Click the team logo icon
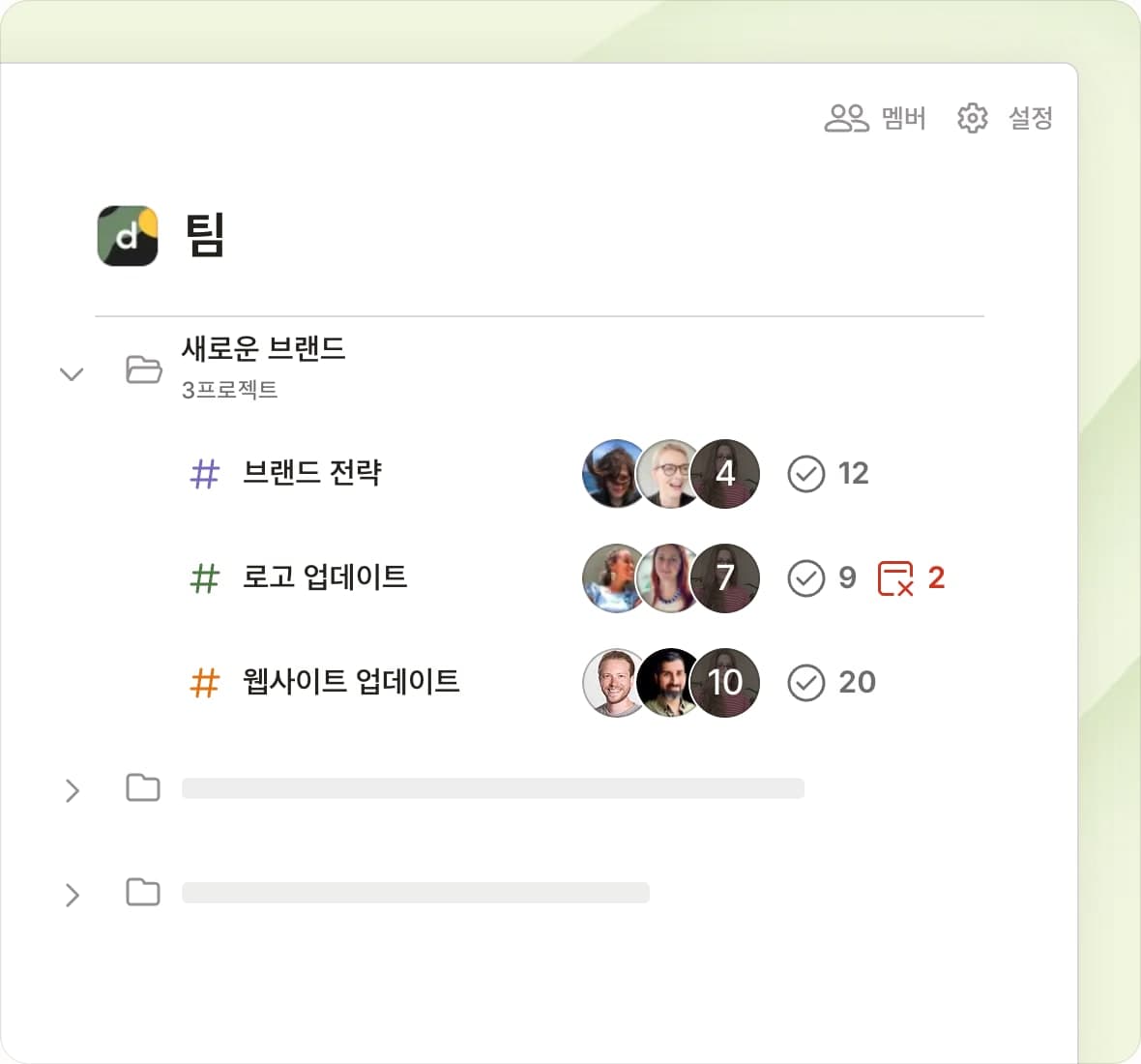This screenshot has width=1141, height=1064. [x=128, y=235]
